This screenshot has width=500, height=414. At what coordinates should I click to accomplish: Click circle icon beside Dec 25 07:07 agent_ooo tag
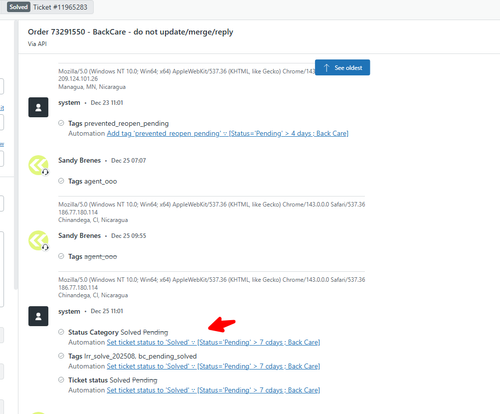[x=61, y=181]
